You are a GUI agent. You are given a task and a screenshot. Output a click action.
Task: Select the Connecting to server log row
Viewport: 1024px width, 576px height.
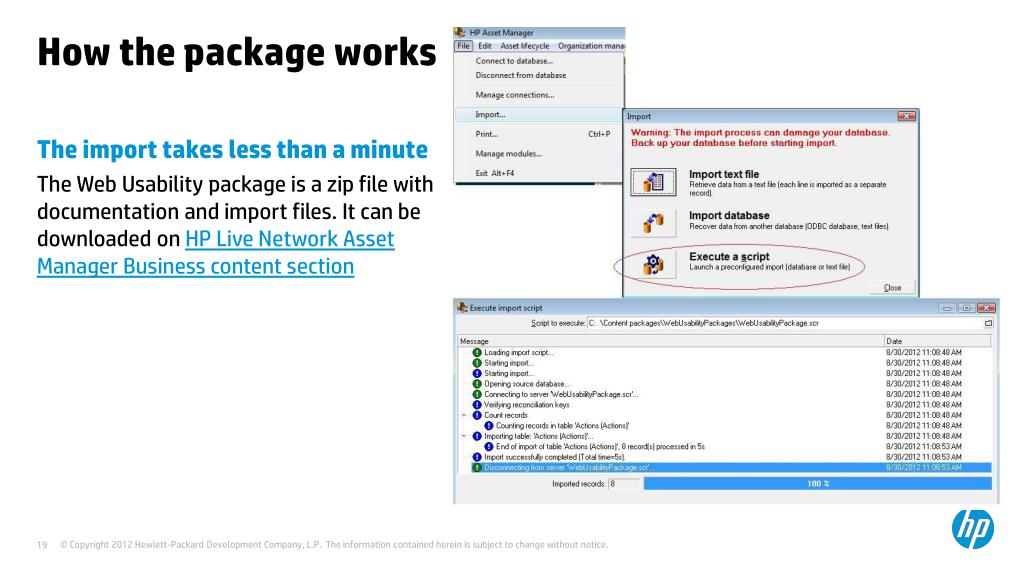pyautogui.click(x=725, y=394)
